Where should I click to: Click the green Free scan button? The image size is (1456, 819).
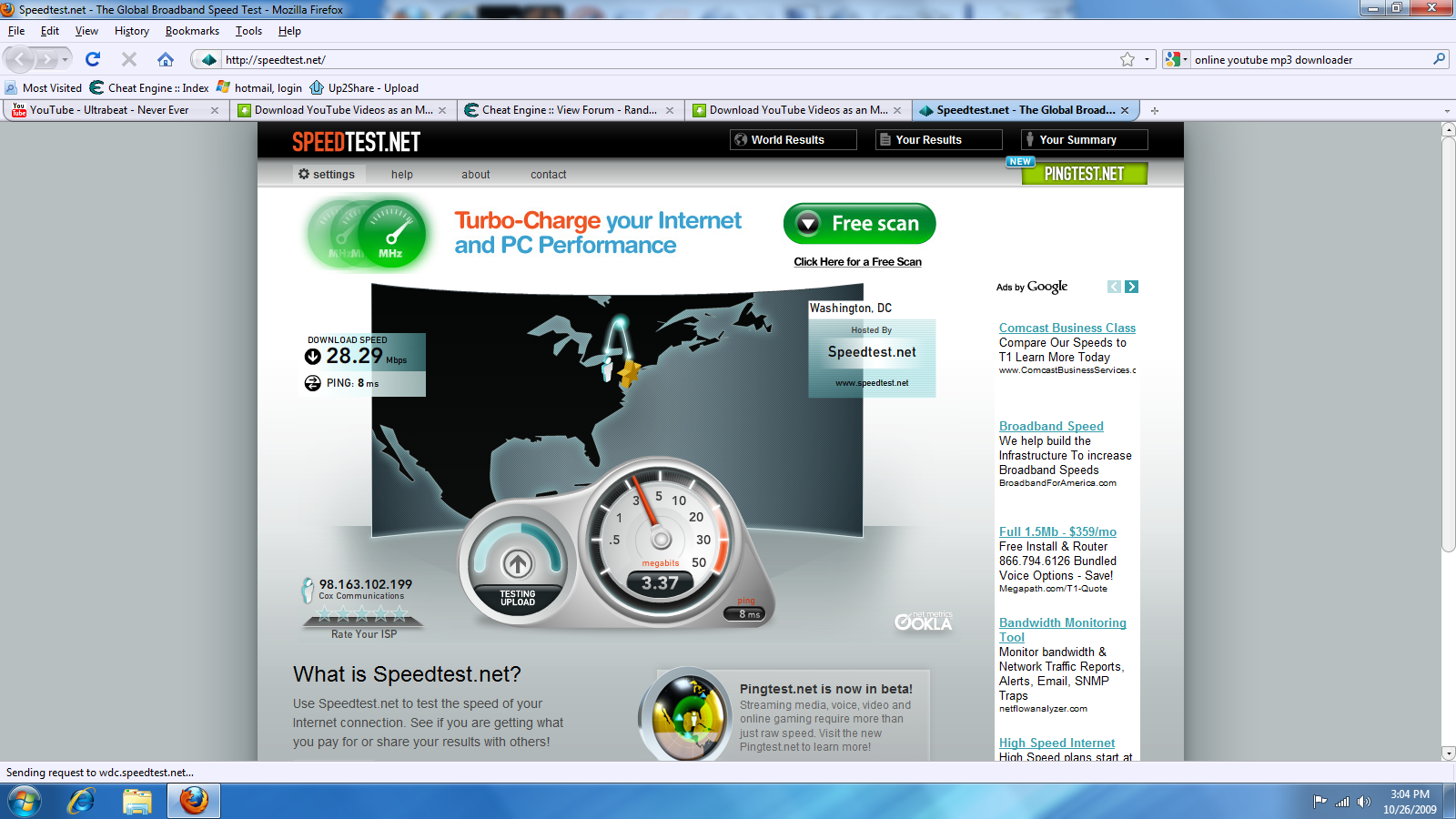click(x=859, y=223)
